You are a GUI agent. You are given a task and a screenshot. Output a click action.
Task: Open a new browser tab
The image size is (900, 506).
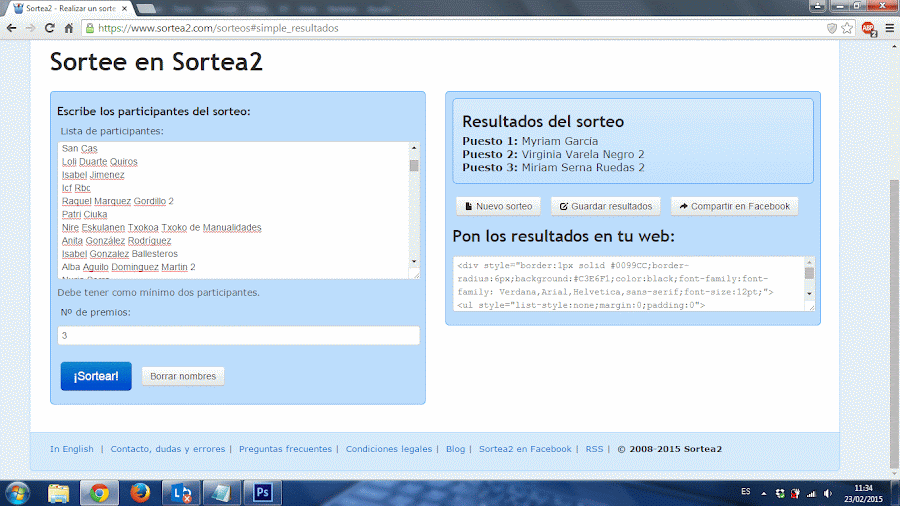pyautogui.click(x=146, y=9)
